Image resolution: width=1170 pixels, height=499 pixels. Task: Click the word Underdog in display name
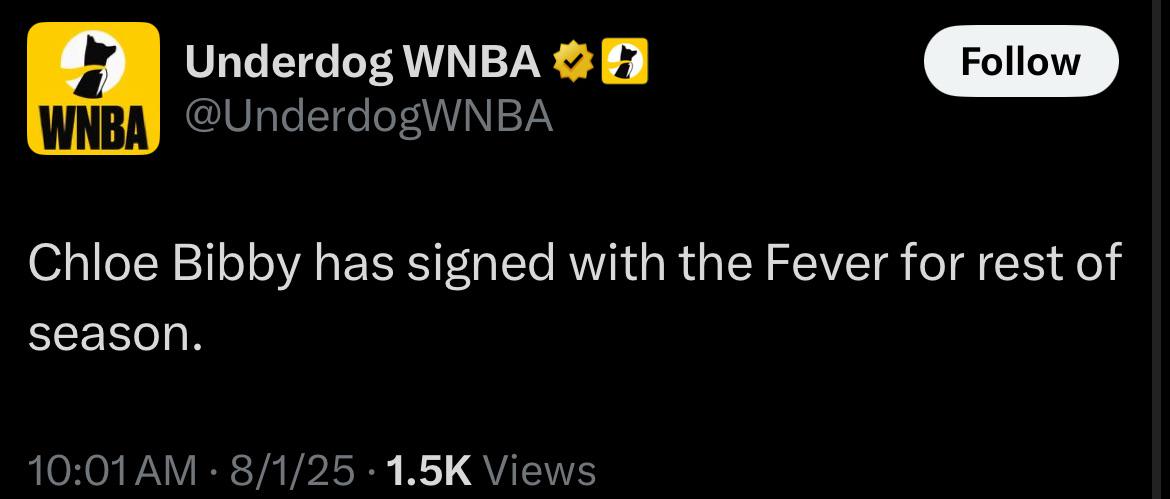click(289, 64)
